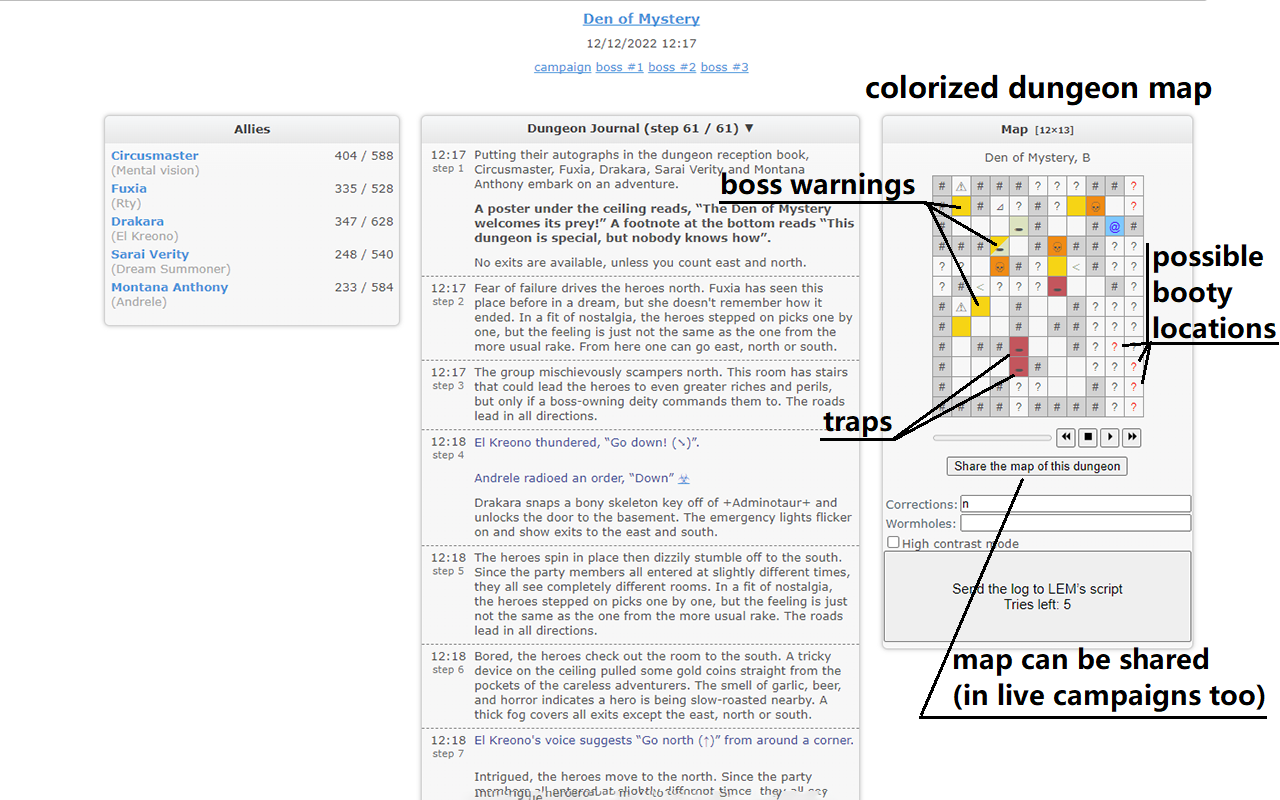1280x800 pixels.
Task: Click the blue @ hero position cell
Action: pos(1114,226)
